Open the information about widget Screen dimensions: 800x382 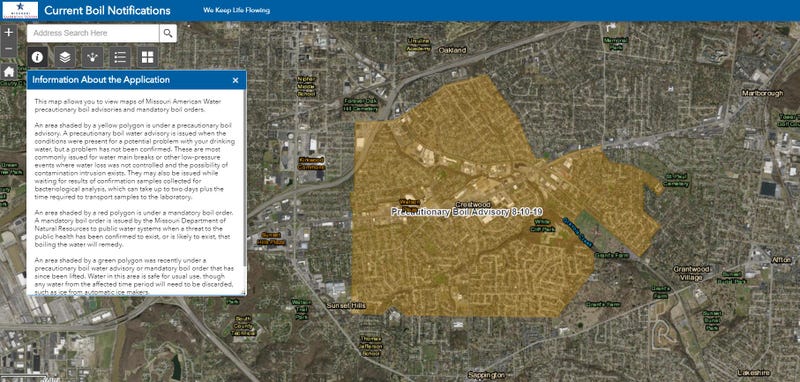tap(37, 57)
